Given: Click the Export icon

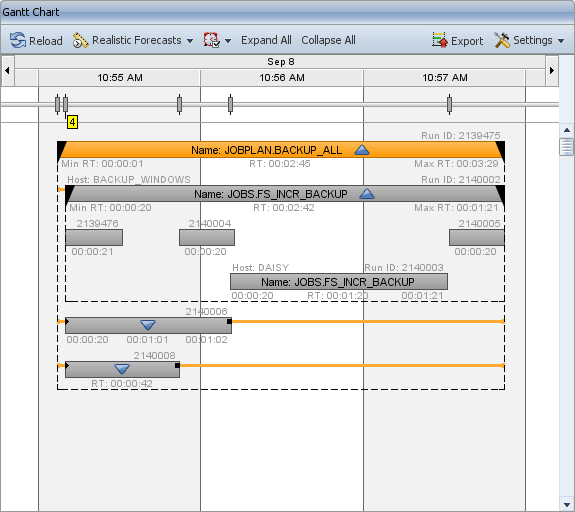Looking at the screenshot, I should point(439,40).
